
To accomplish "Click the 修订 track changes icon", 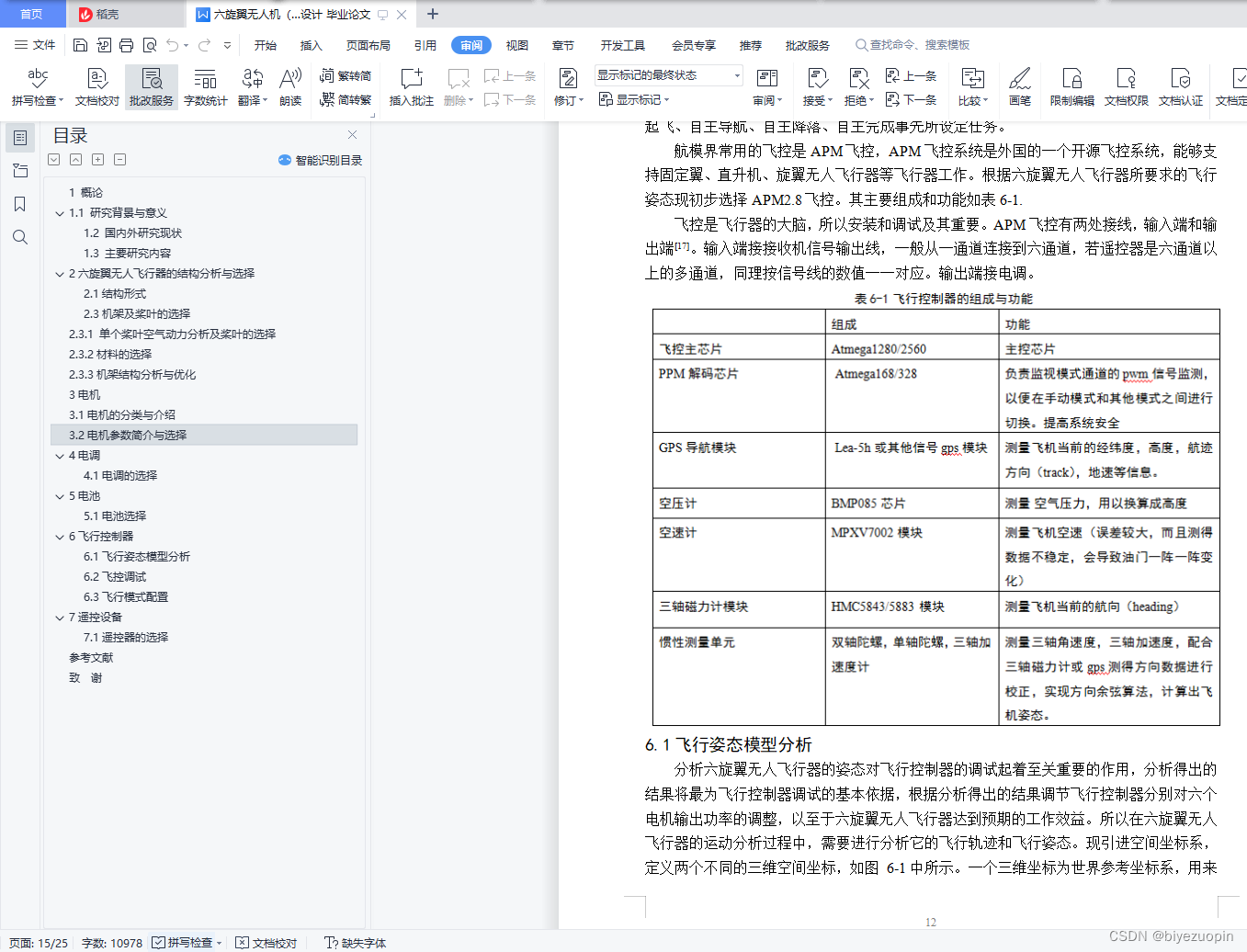I will [x=568, y=79].
